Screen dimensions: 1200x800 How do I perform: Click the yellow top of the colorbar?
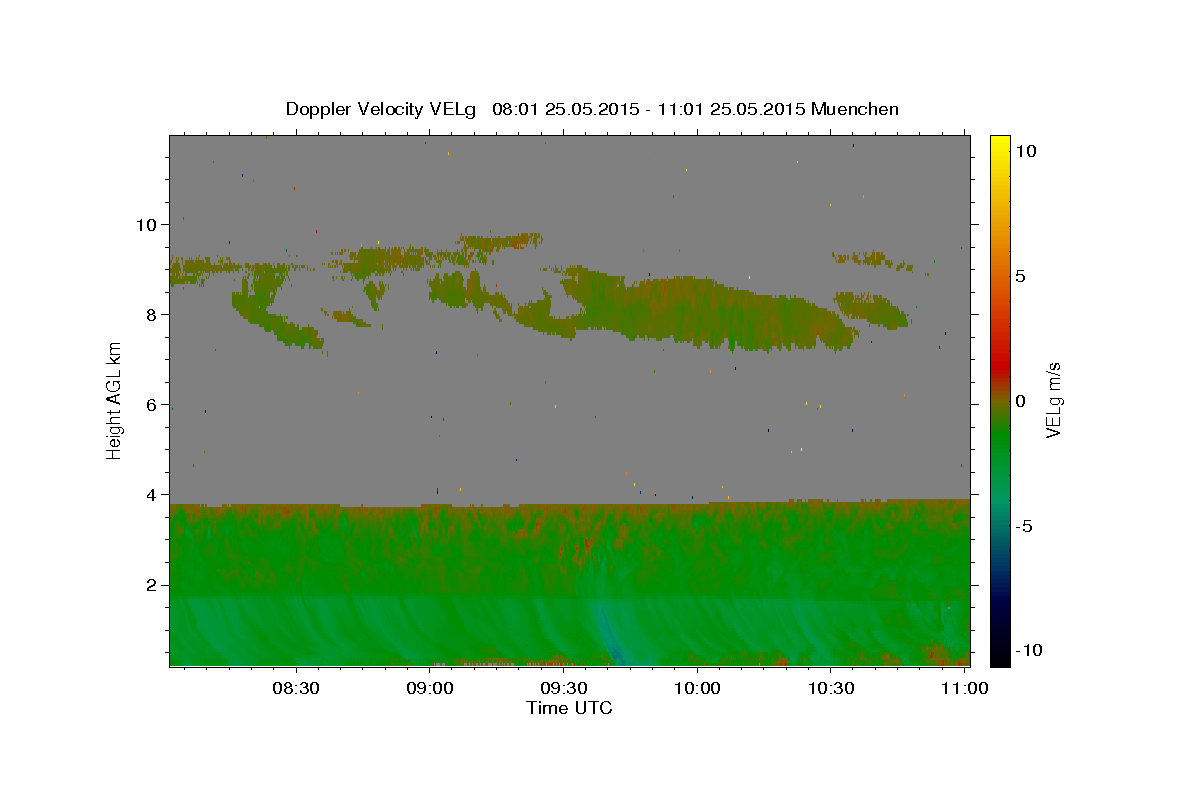999,145
